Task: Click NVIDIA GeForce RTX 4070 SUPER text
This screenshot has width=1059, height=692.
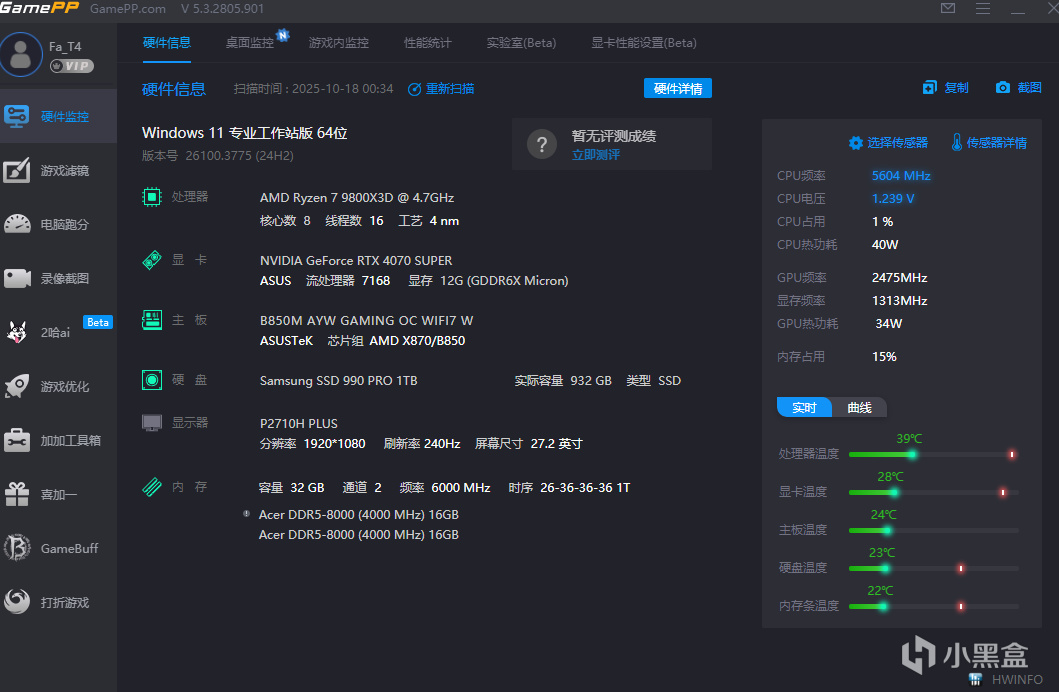Action: point(356,261)
